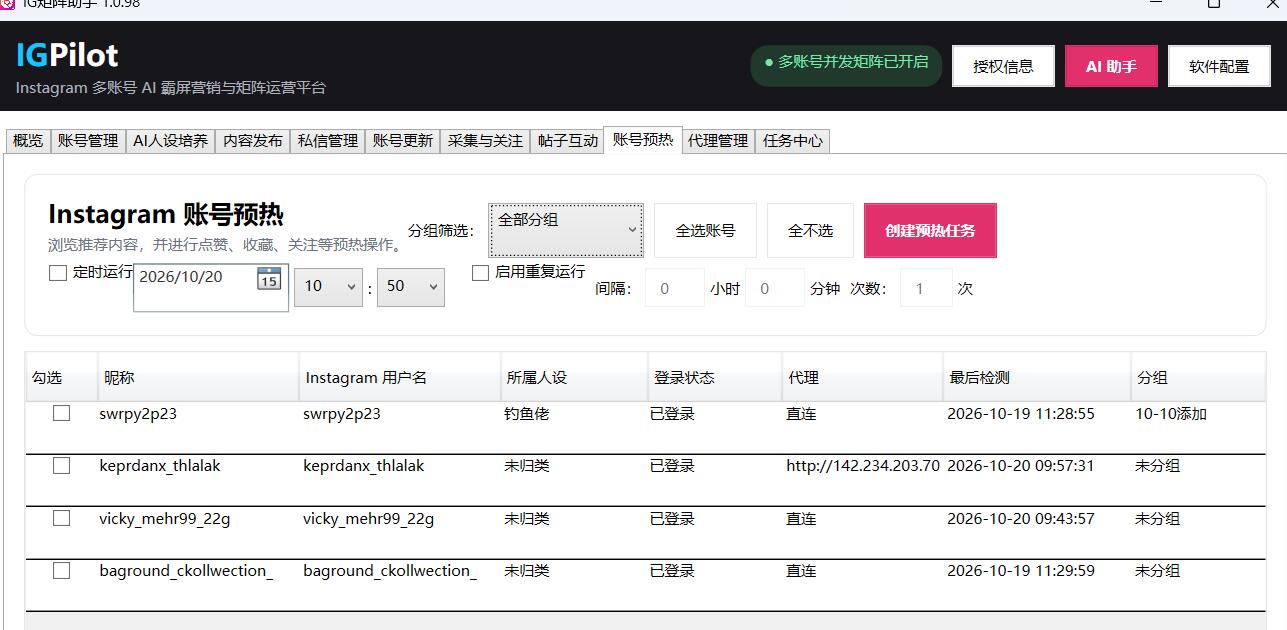Click the 全选账号 button
Screen dimensions: 1287x630
tap(705, 230)
